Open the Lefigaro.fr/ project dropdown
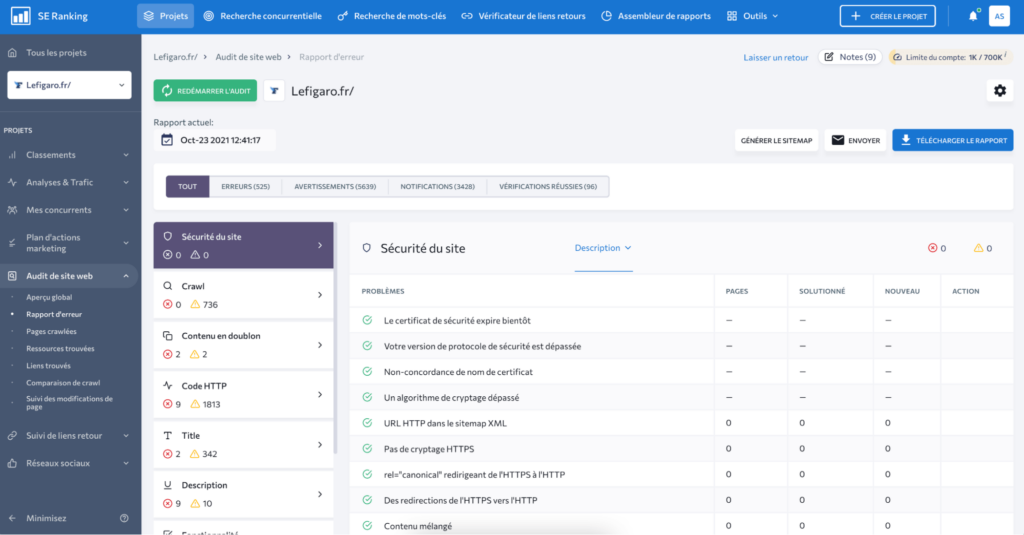 point(69,85)
